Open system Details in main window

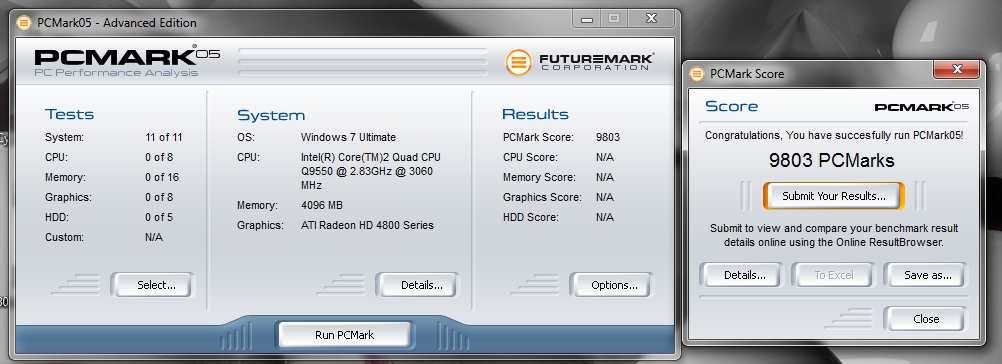[418, 285]
